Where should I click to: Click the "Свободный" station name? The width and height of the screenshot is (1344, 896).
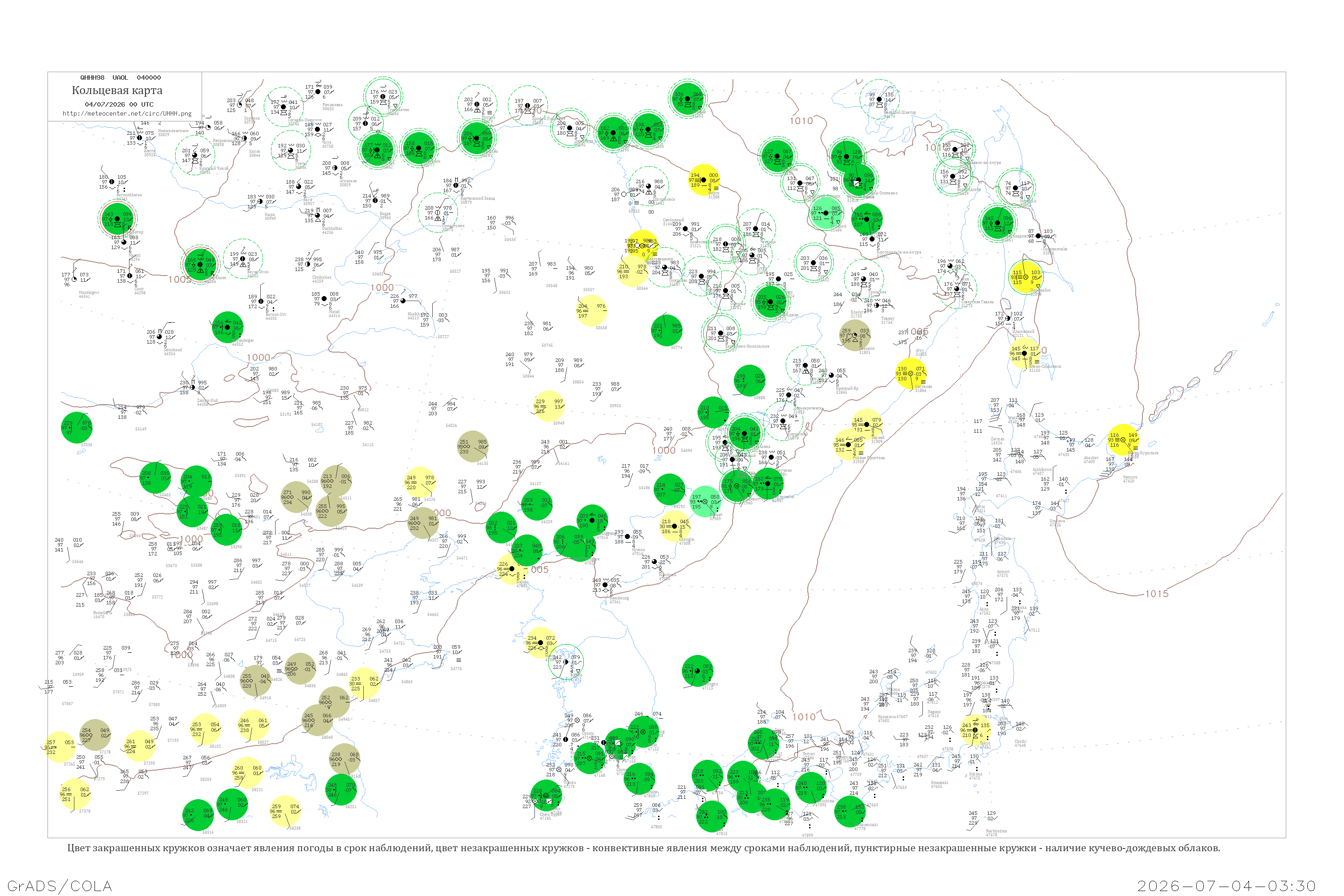673,220
